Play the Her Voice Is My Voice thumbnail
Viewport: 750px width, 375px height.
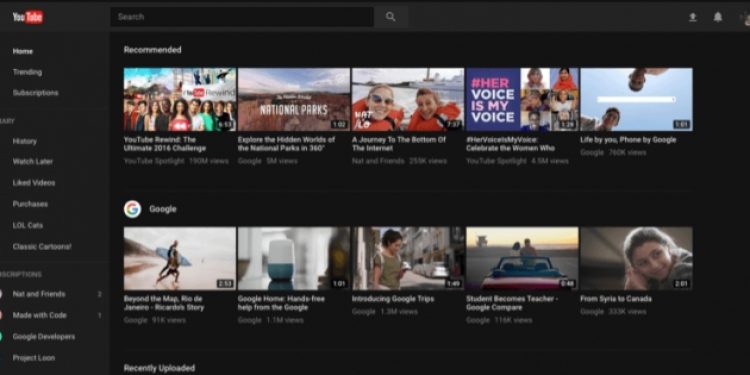[x=522, y=99]
